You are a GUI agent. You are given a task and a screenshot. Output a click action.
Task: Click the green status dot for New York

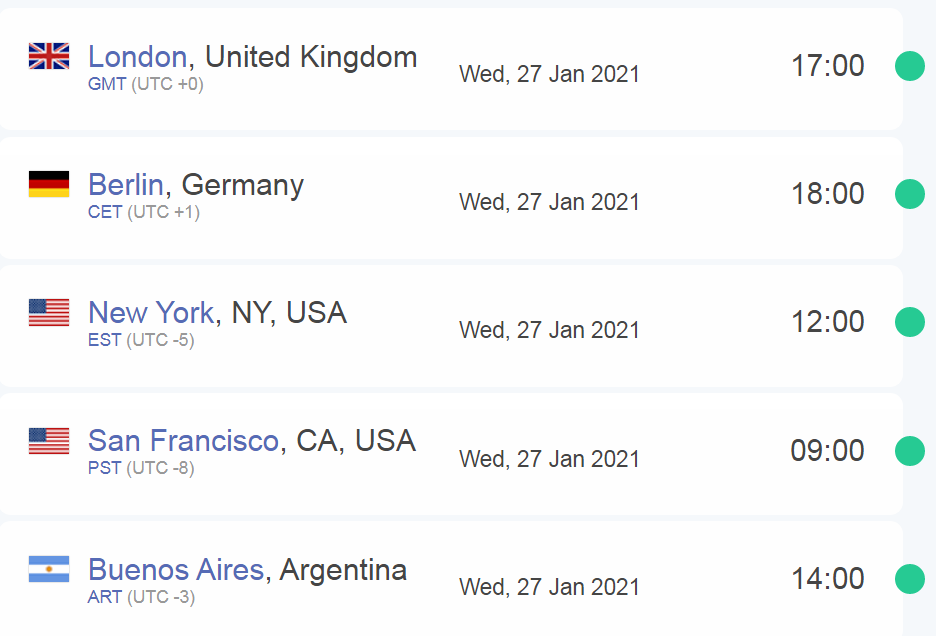pos(910,322)
